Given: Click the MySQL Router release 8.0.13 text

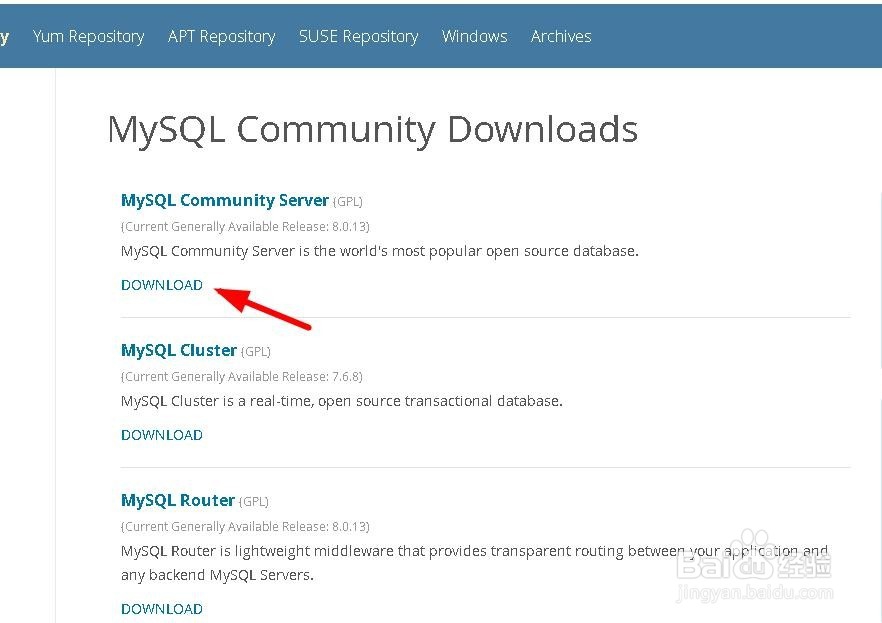Looking at the screenshot, I should coord(245,527).
